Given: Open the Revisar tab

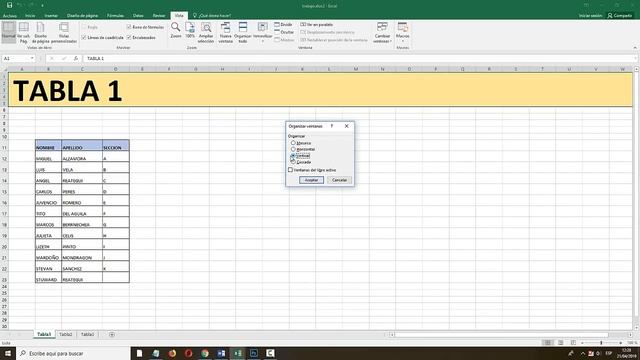Looking at the screenshot, I should coord(159,16).
